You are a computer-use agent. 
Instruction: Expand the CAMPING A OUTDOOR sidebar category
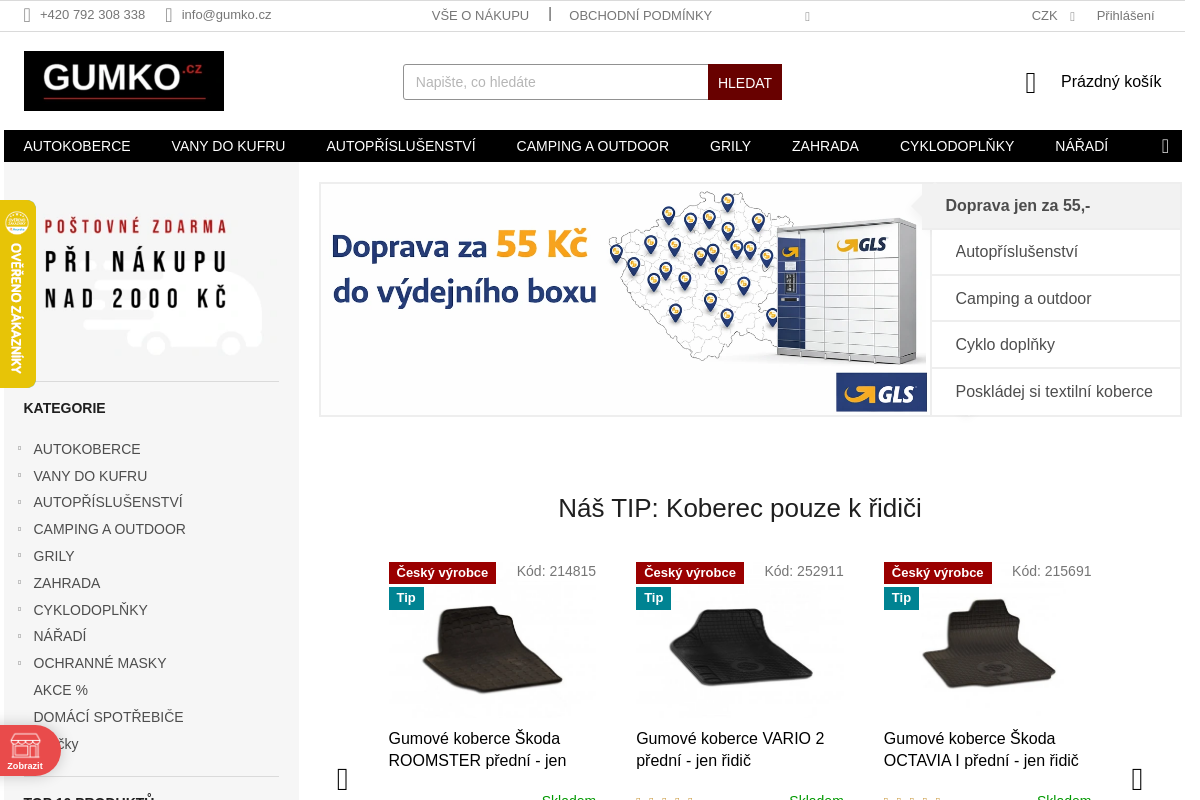coord(19,528)
